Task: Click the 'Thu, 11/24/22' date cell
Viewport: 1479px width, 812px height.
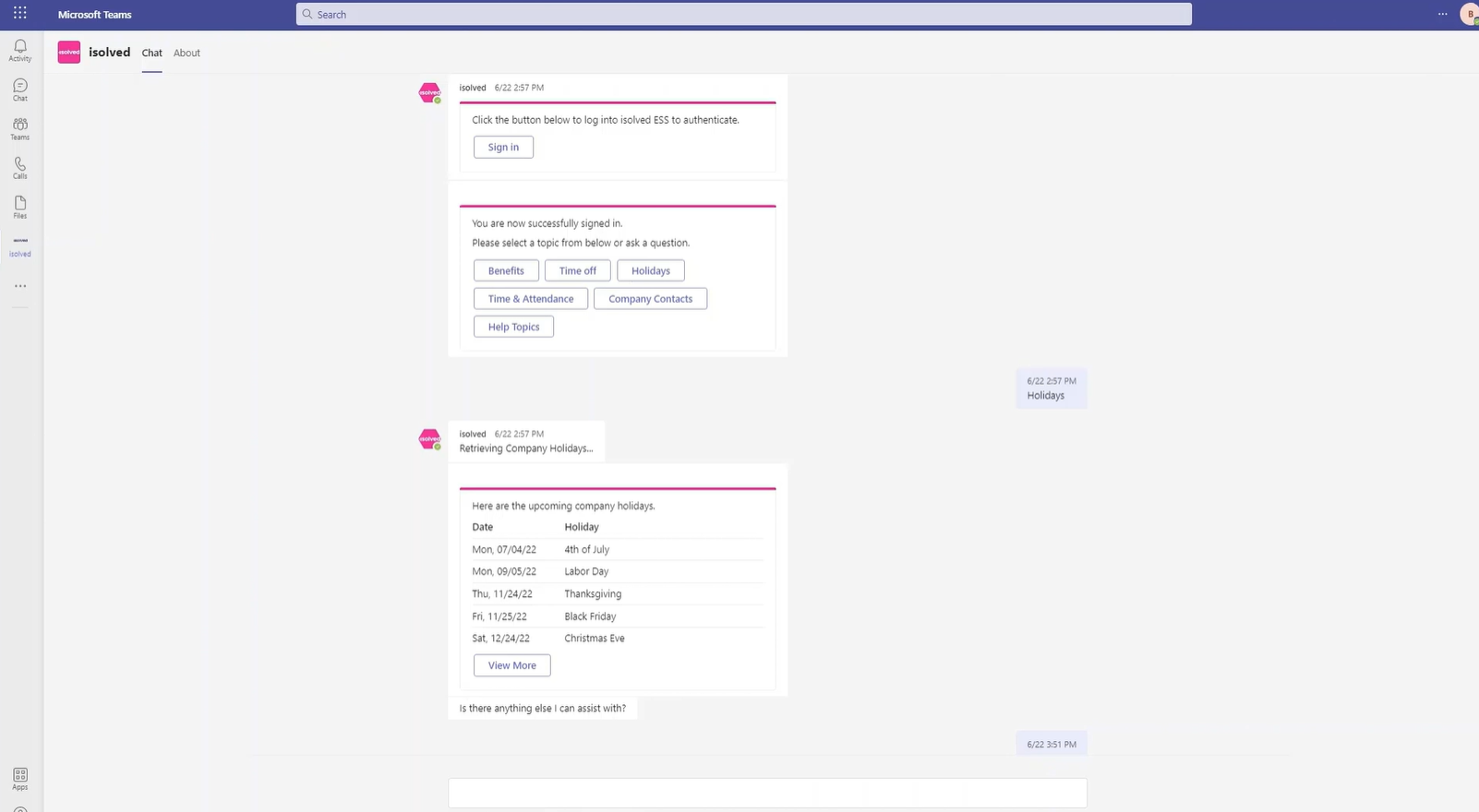Action: [501, 593]
